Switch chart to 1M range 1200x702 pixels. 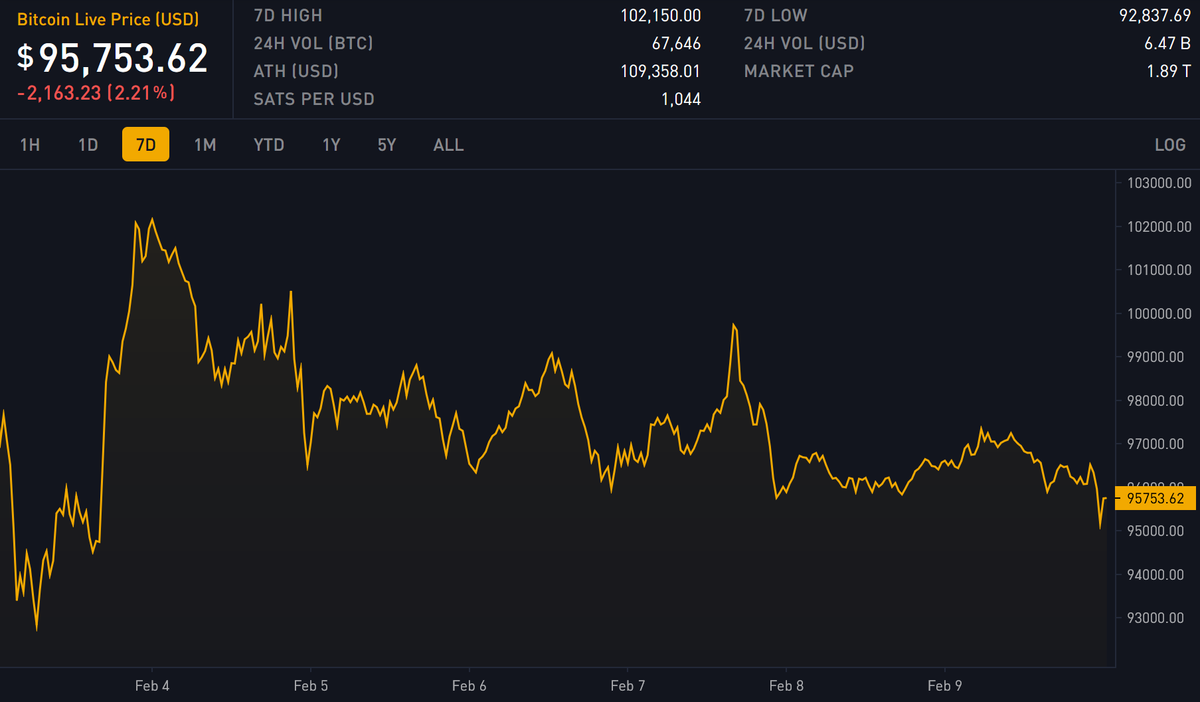(205, 145)
